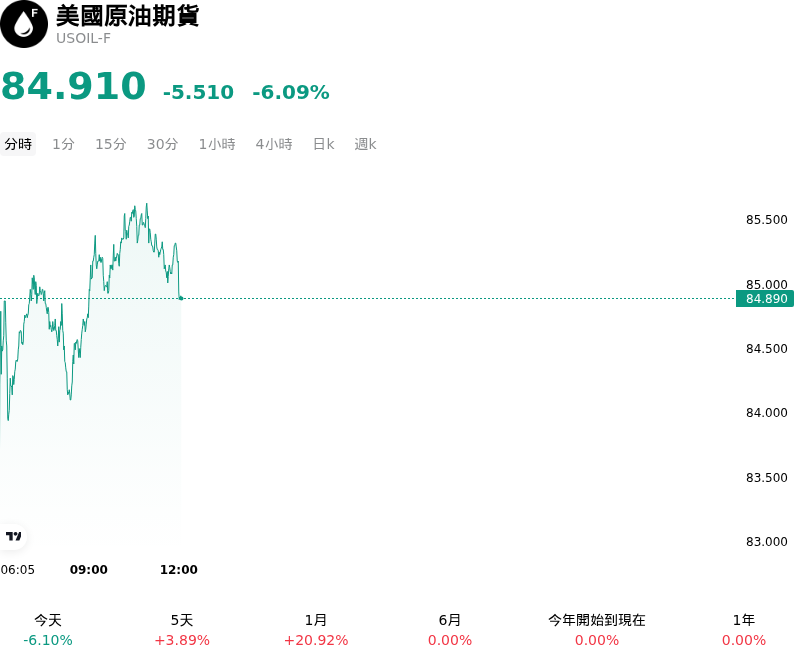800x660 pixels.
Task: Select the 6月 performance range
Action: coord(450,630)
